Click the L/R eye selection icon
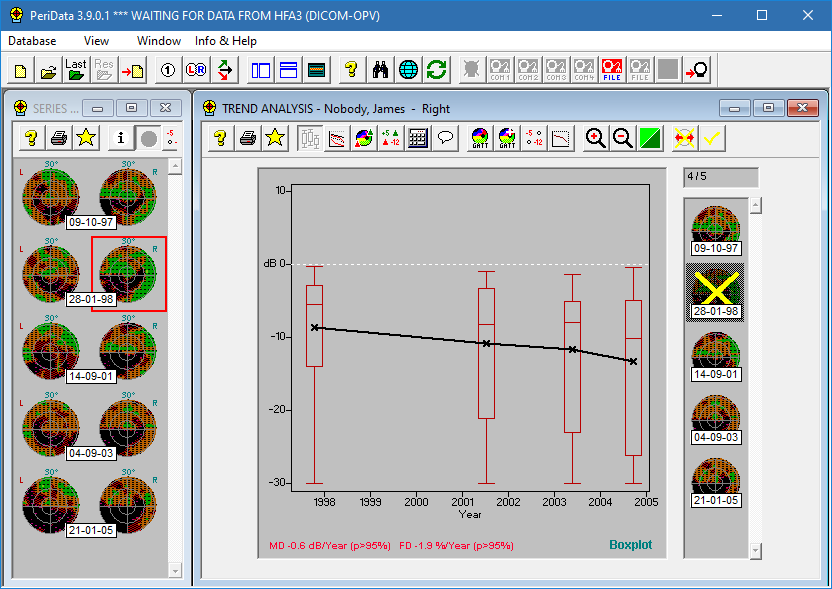Viewport: 832px width, 589px height. pyautogui.click(x=196, y=70)
